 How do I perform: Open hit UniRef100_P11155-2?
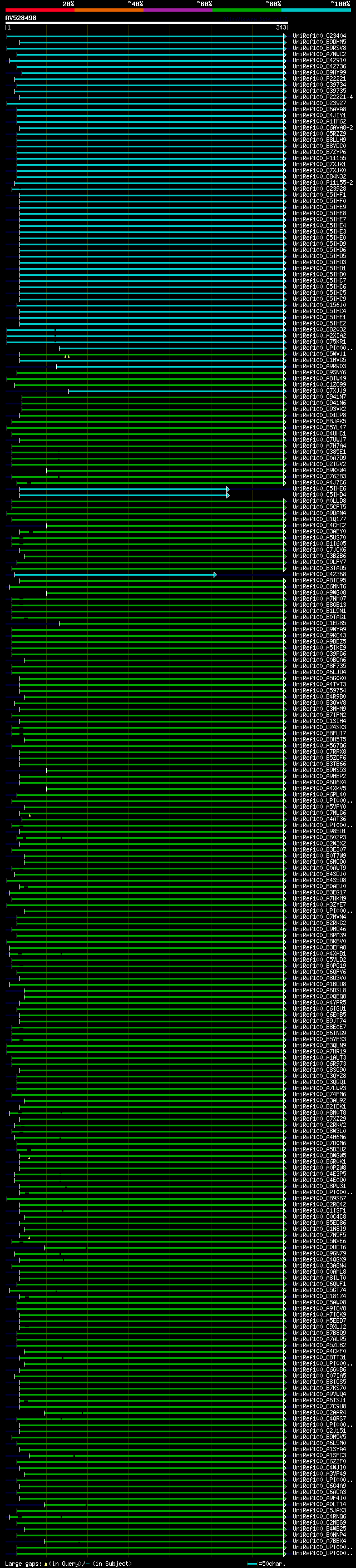pos(323,182)
